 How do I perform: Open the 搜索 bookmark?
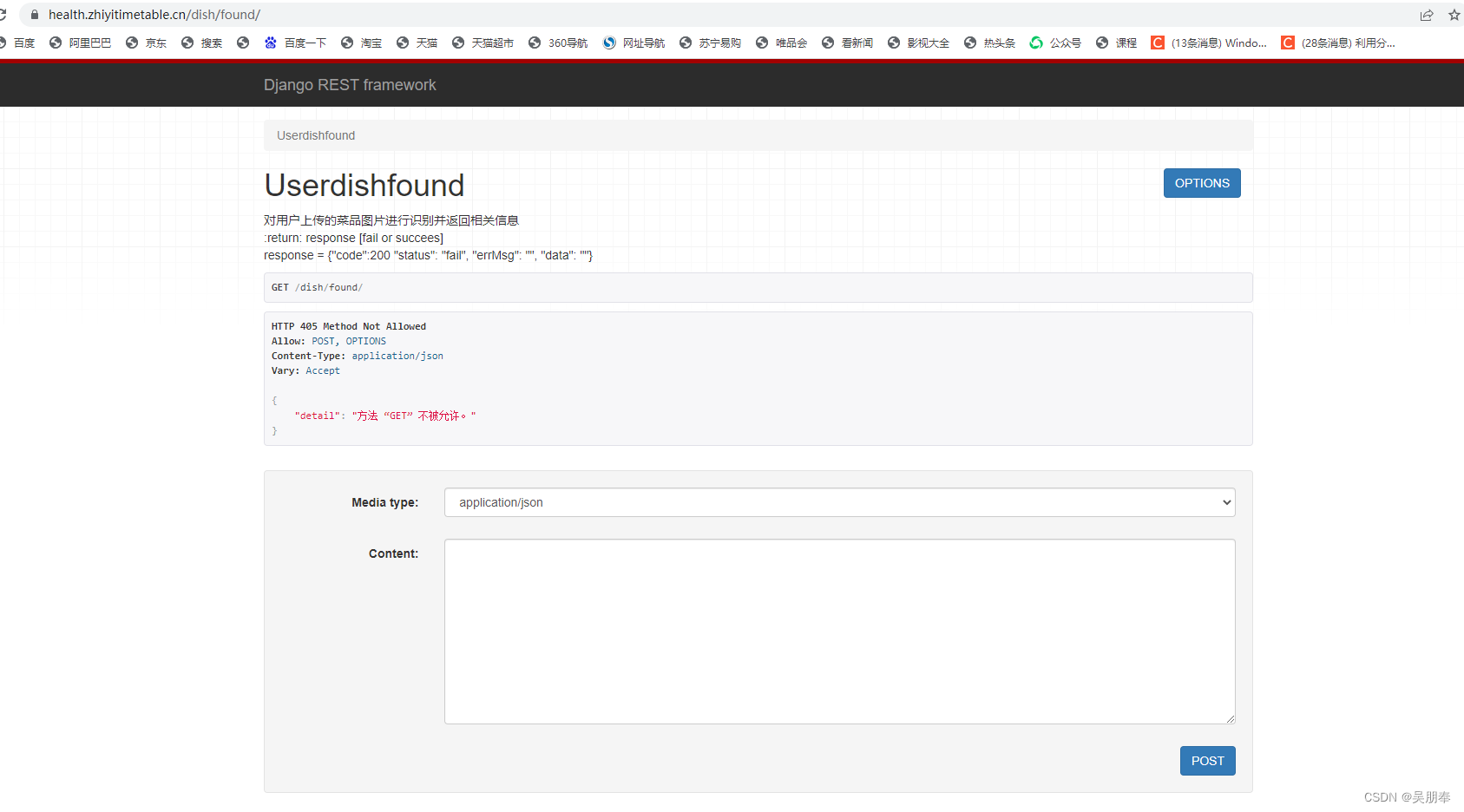[x=201, y=43]
